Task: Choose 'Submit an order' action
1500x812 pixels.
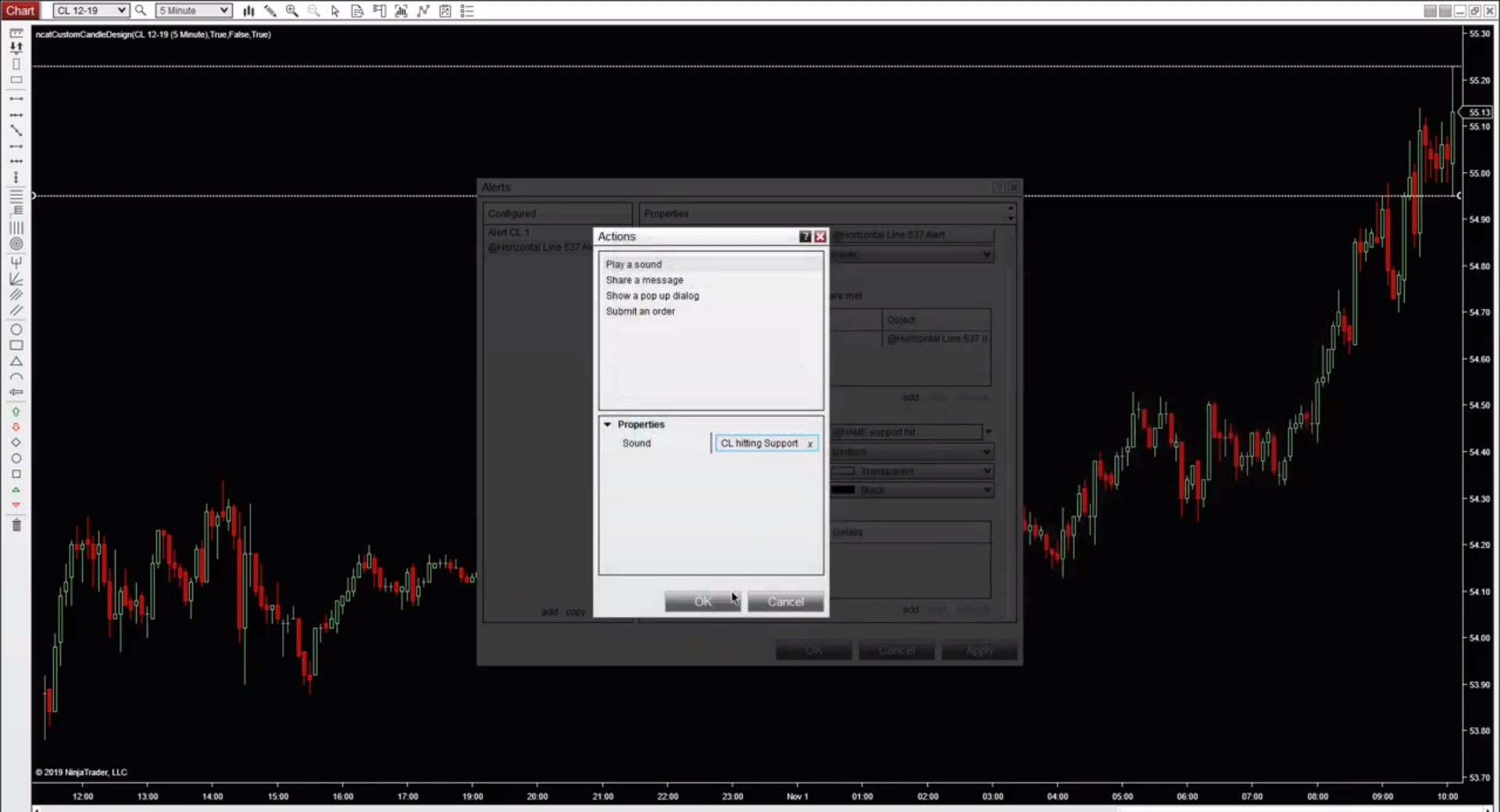Action: point(641,312)
